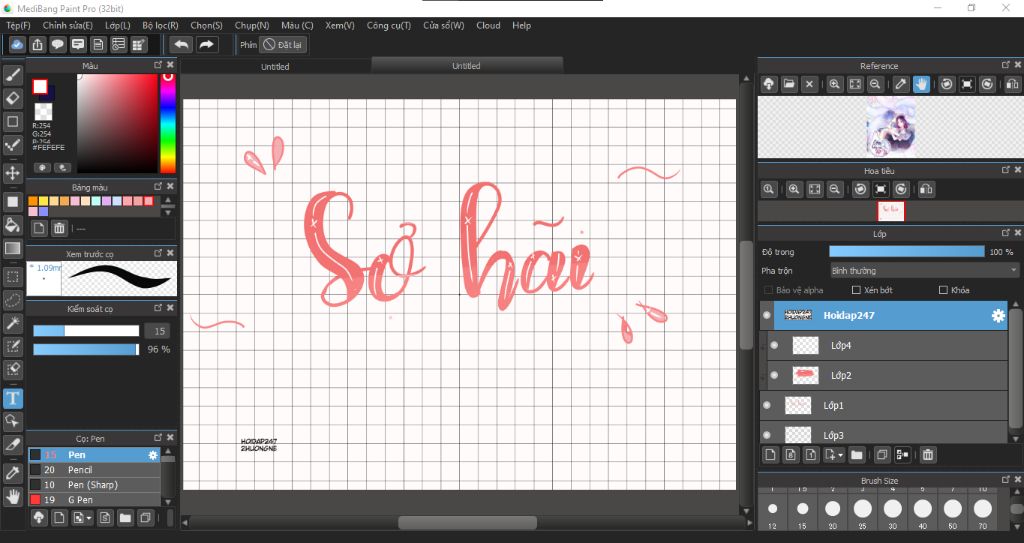This screenshot has width=1024, height=543.
Task: Toggle visibility of Hoidap247 folder layer
Action: (767, 316)
